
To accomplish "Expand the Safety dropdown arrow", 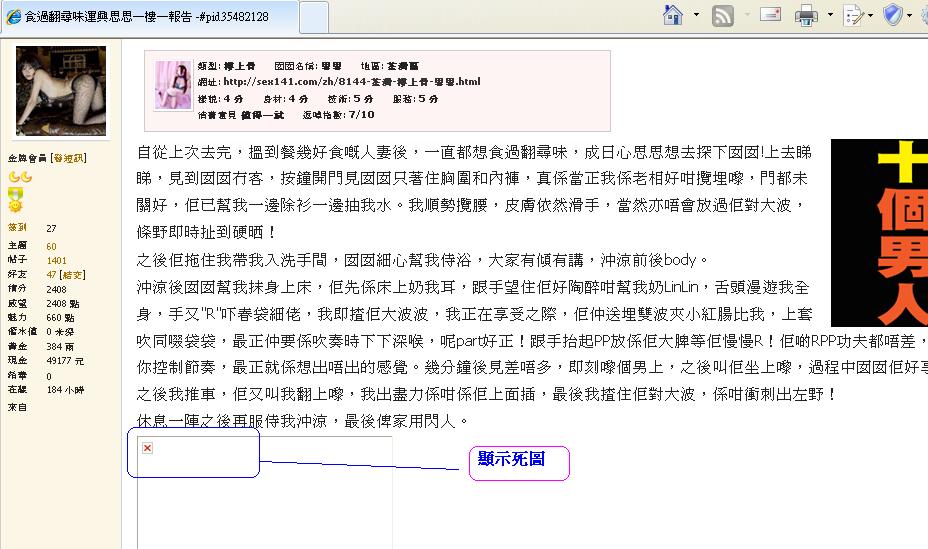I will [x=910, y=15].
